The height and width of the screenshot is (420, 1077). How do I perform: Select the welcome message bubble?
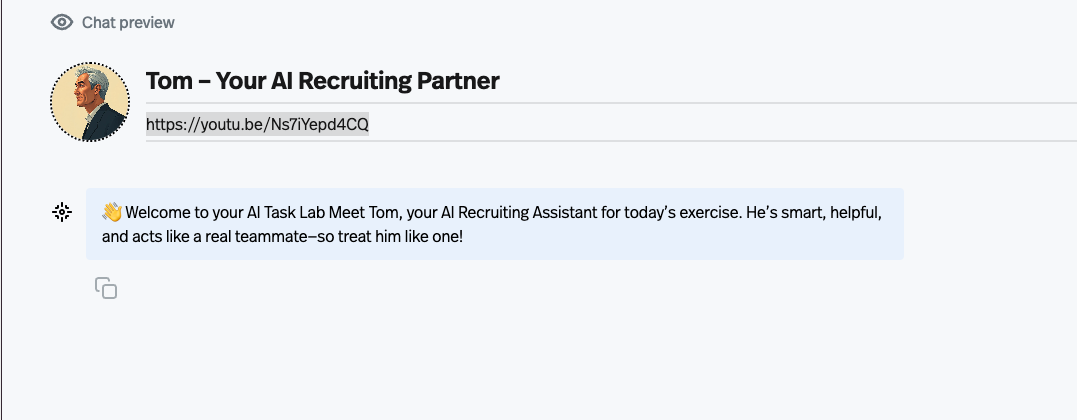(x=495, y=224)
